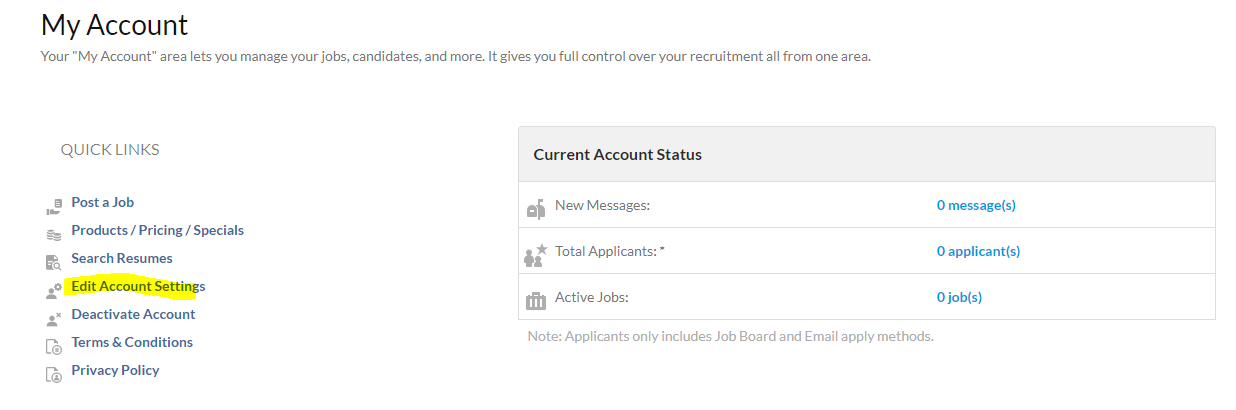Click the mailbox icon next to New Messages
The width and height of the screenshot is (1236, 410).
pos(536,208)
